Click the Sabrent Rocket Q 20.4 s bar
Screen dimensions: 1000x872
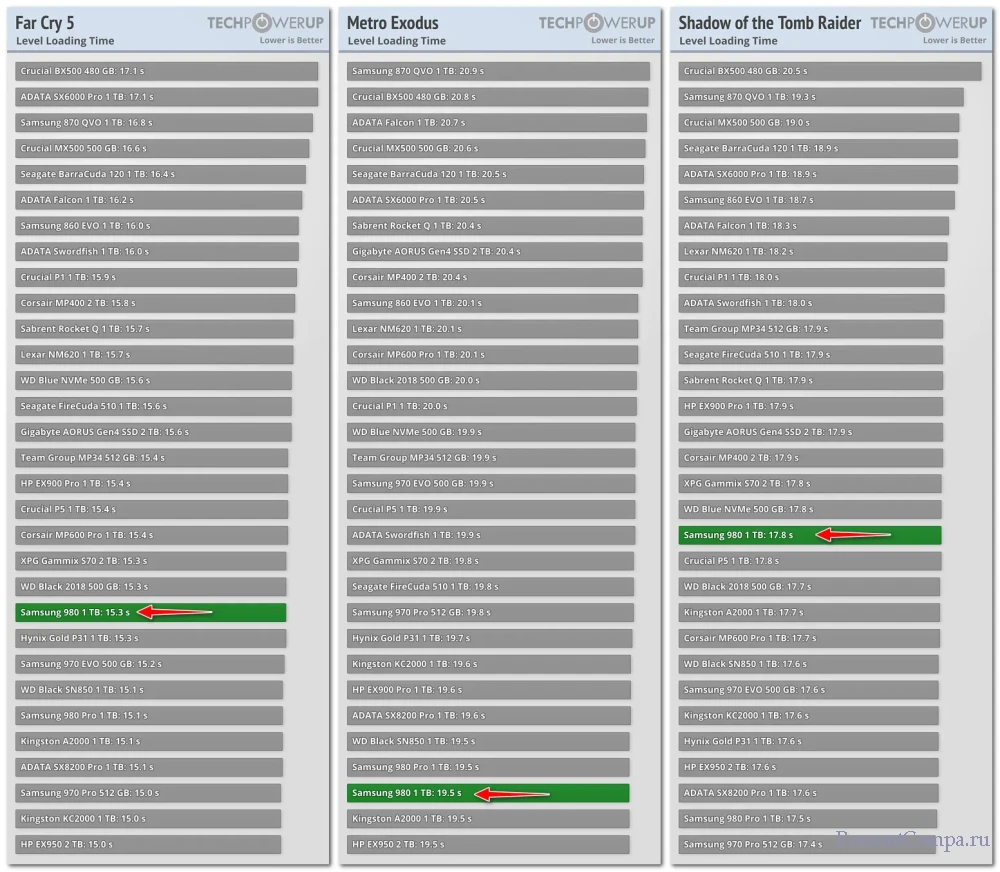[494, 226]
